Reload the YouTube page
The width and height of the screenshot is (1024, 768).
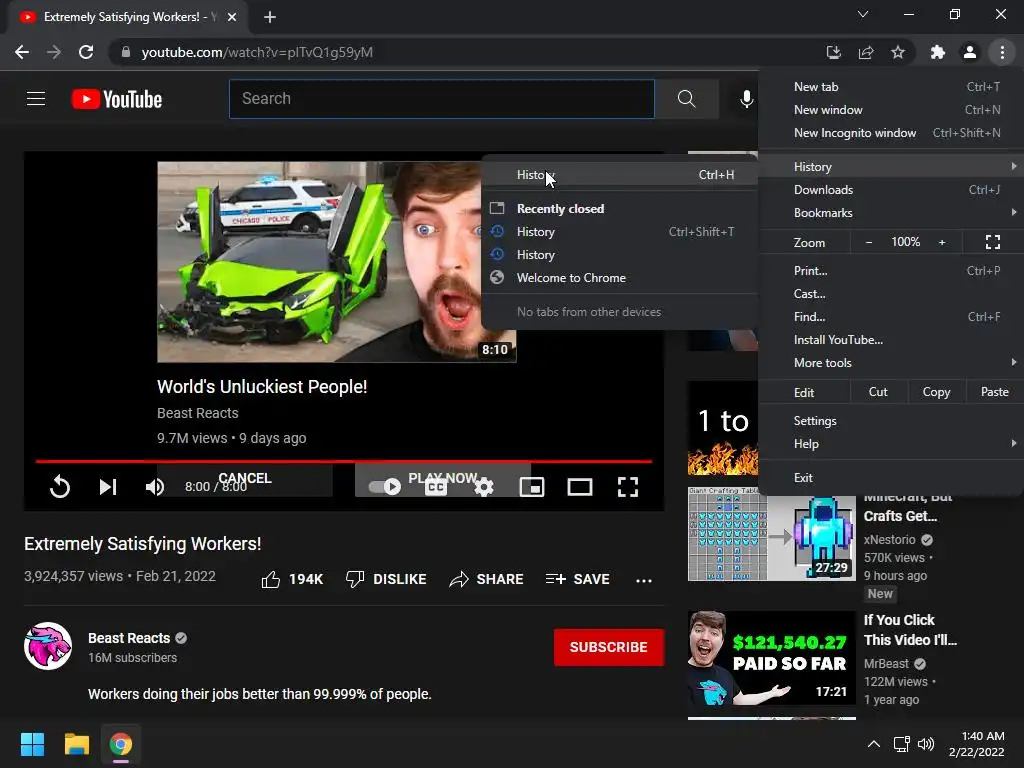tap(86, 52)
